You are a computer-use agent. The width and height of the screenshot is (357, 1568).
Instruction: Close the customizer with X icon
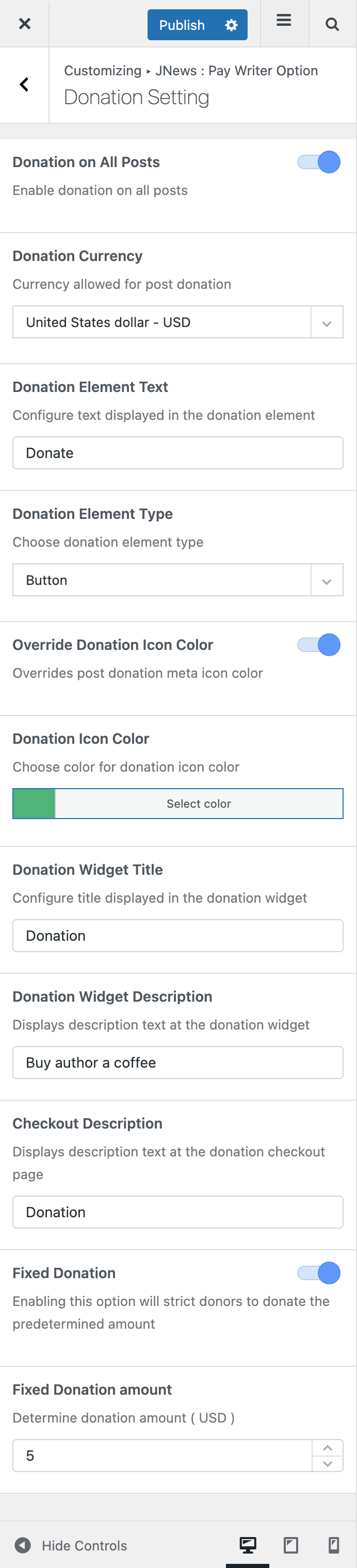pos(24,24)
